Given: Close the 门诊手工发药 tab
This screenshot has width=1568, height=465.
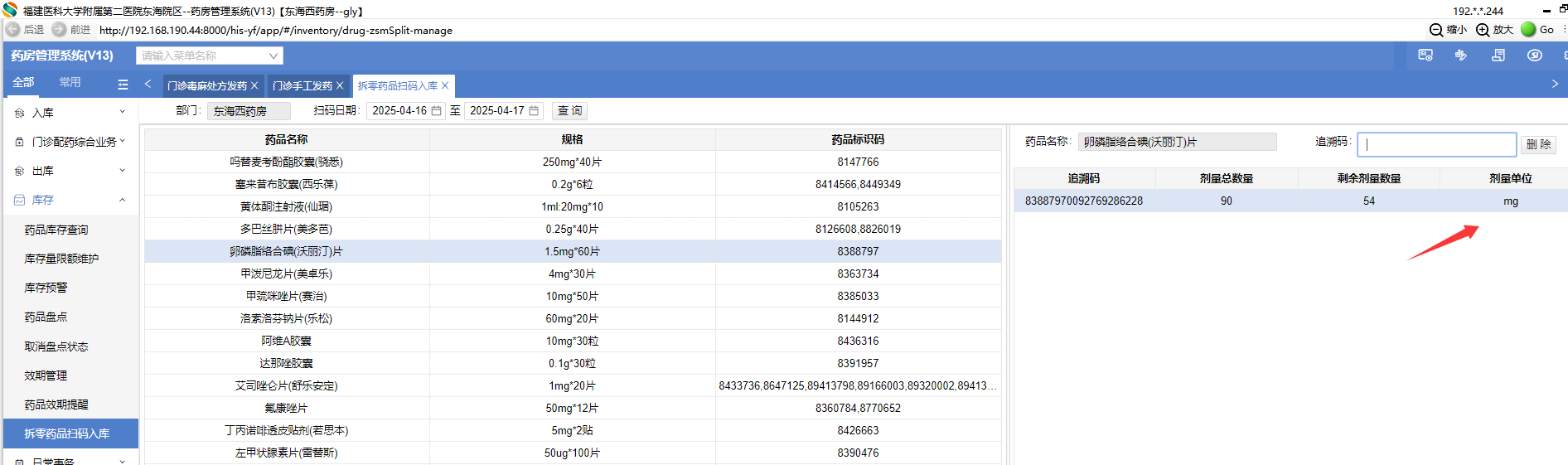Looking at the screenshot, I should click(x=340, y=85).
